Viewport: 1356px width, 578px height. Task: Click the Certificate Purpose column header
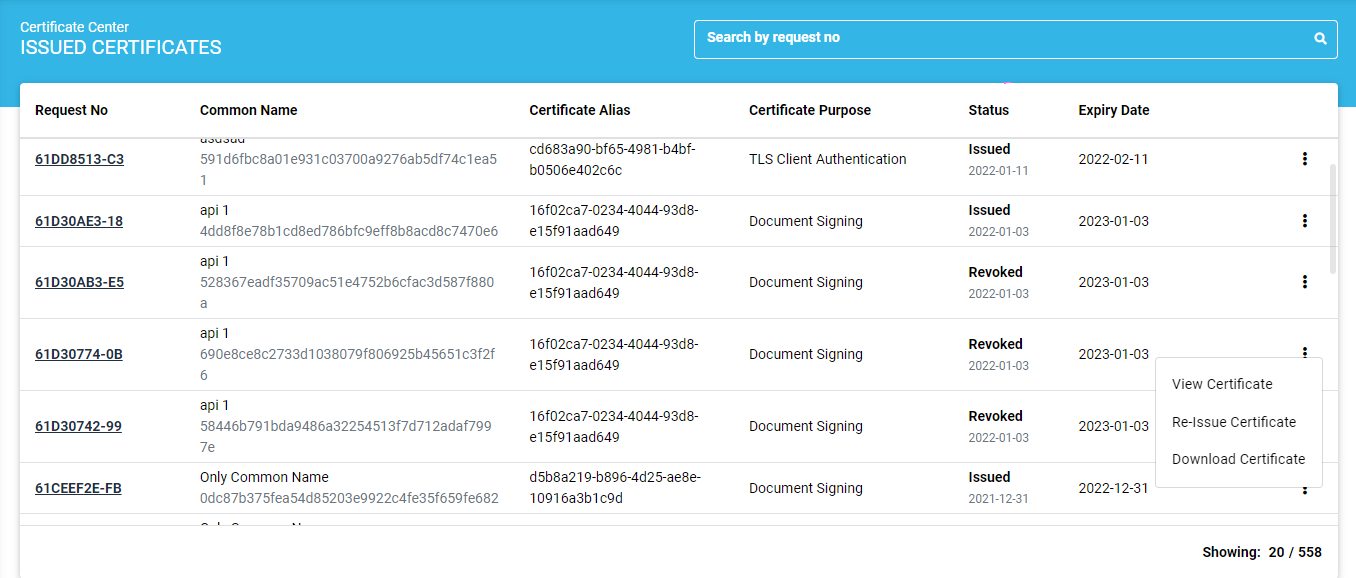(810, 110)
